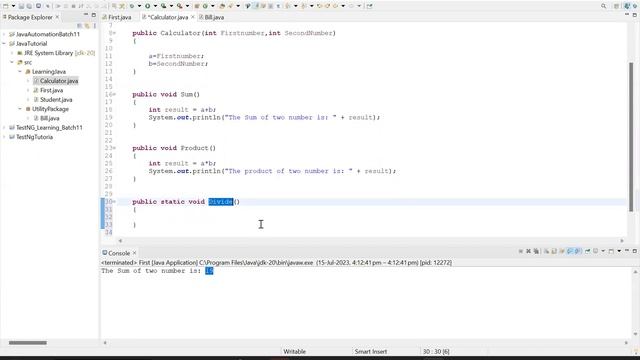Fold the Sum method at line 16

coord(114,94)
